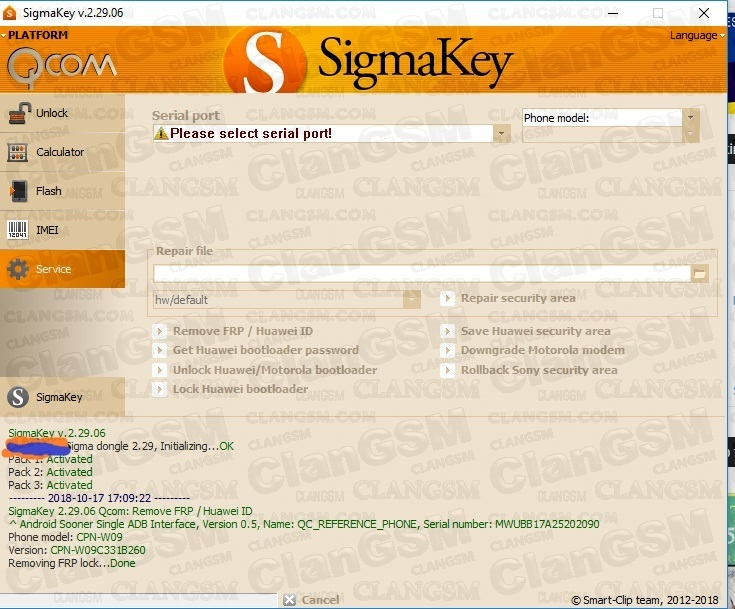Click the large SigmaKey banner logo
This screenshot has height=609, width=735.
point(368,61)
